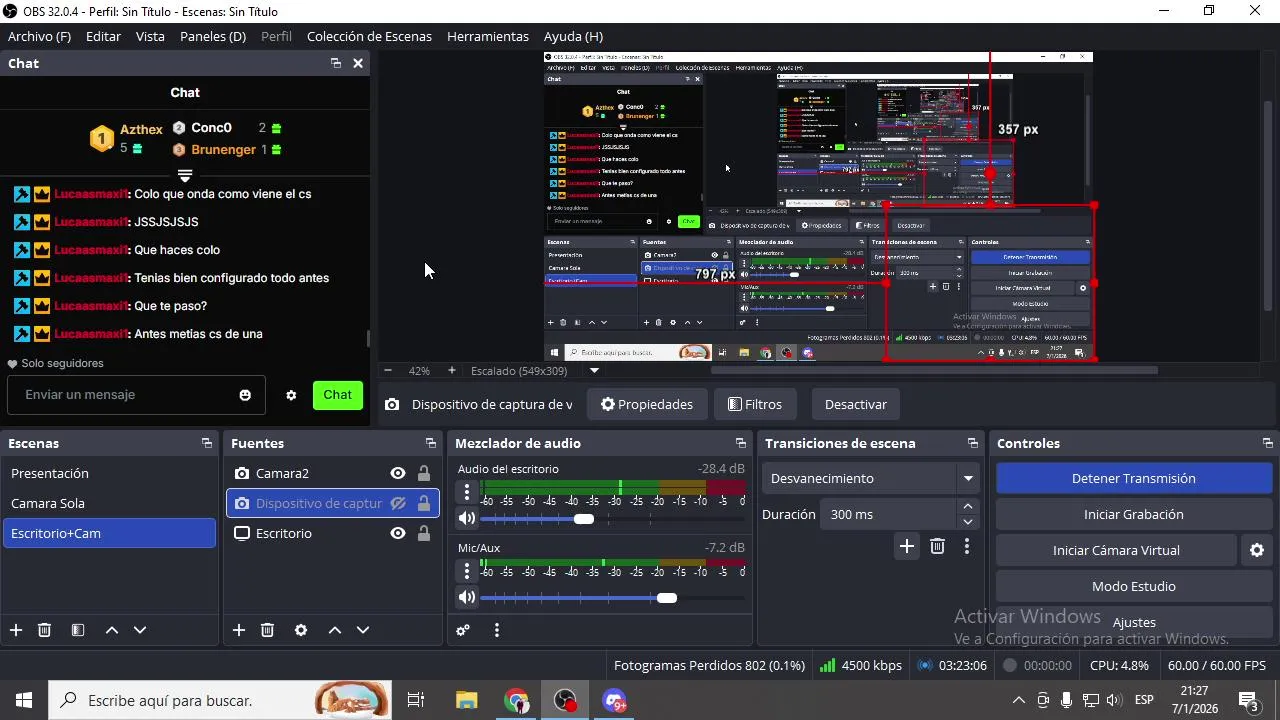
Task: Close the Chat dock panel
Action: (358, 63)
